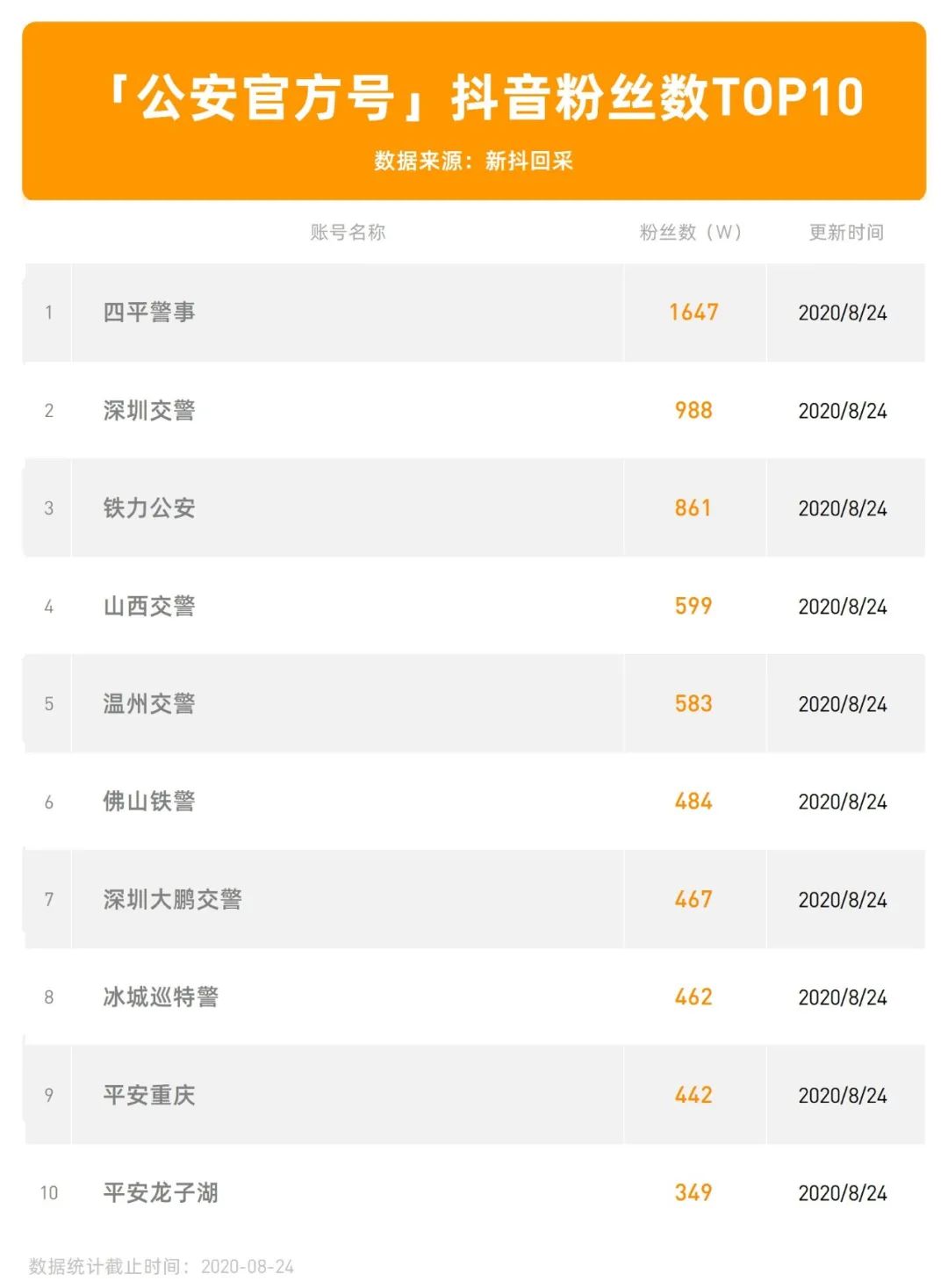Image resolution: width=948 pixels, height=1288 pixels.
Task: Click the 冰城巡特警 account name
Action: click(161, 997)
